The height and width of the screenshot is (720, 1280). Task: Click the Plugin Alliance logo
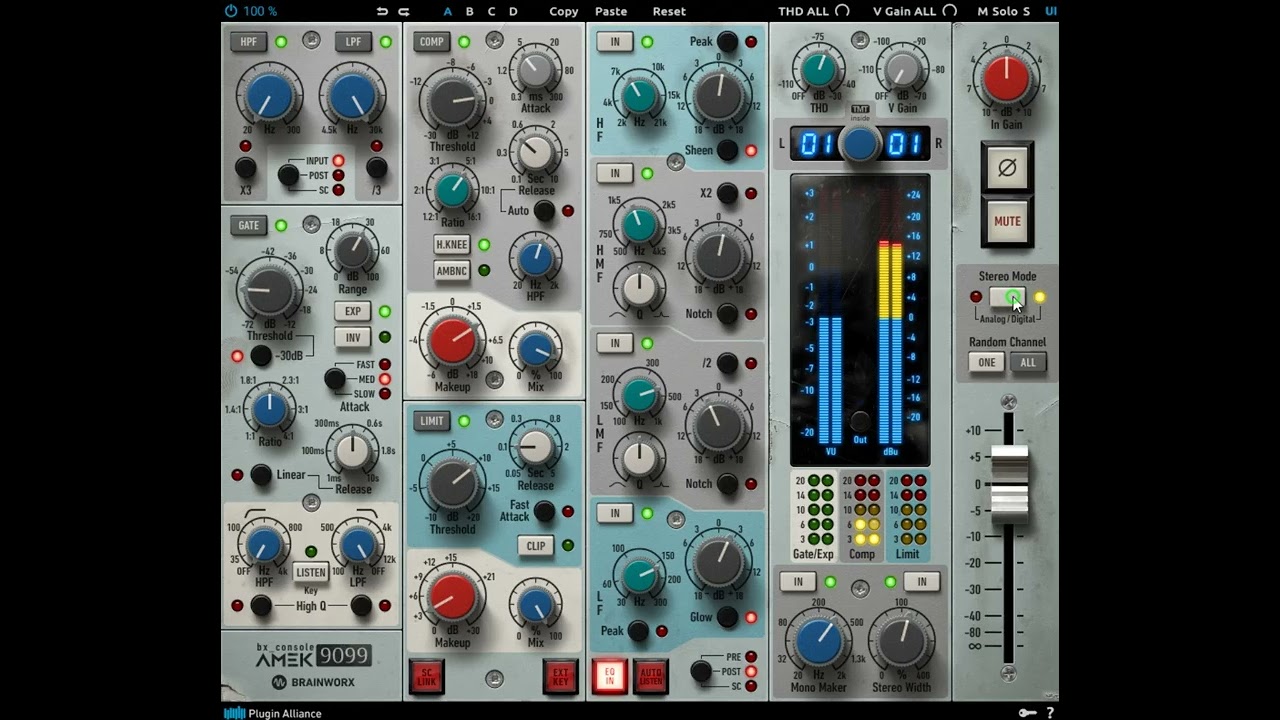(x=272, y=713)
